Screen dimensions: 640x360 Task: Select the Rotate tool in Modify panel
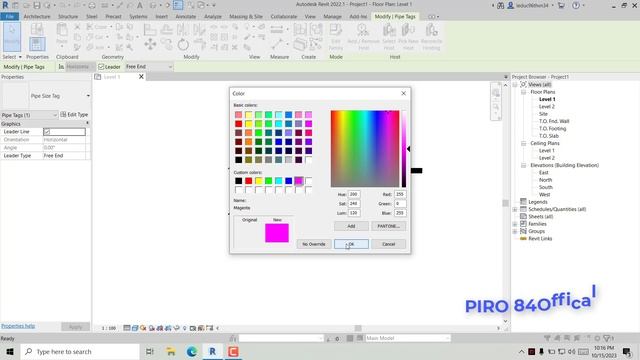click(183, 44)
